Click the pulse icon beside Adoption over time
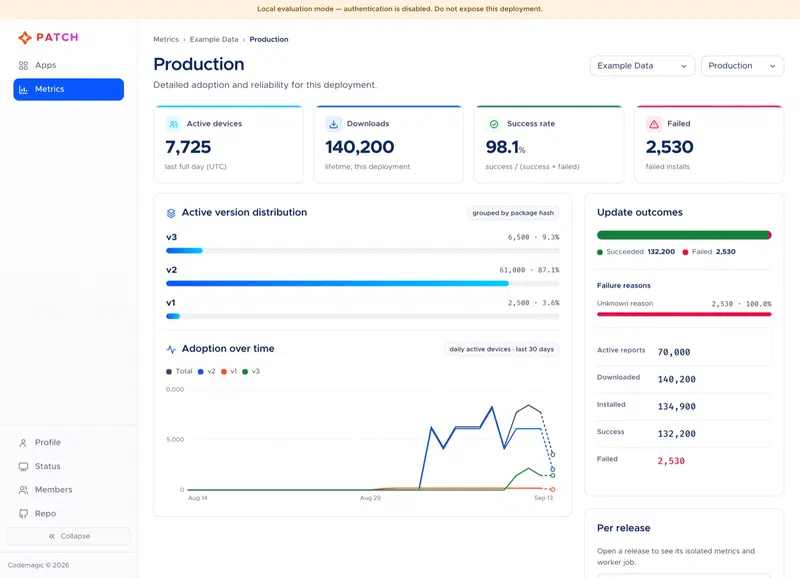The image size is (800, 578). (171, 349)
